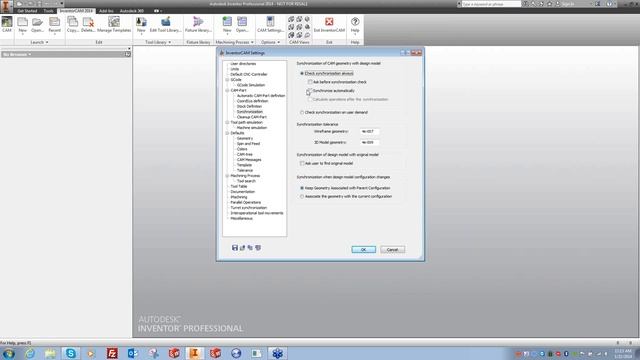
Task: Collapse the Defaults tree node
Action: pyautogui.click(x=227, y=133)
